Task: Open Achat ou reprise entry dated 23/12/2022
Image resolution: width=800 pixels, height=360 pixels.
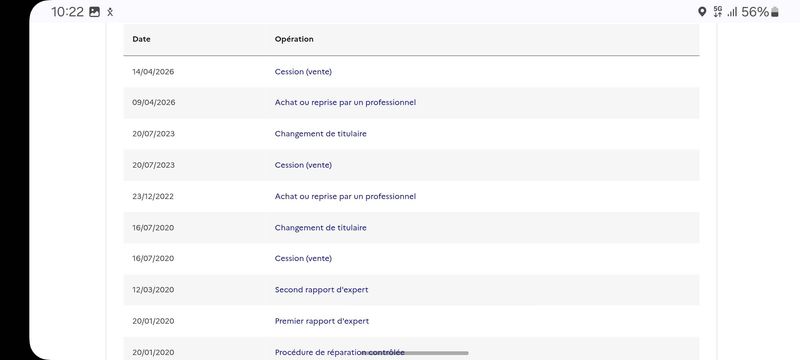Action: [345, 196]
